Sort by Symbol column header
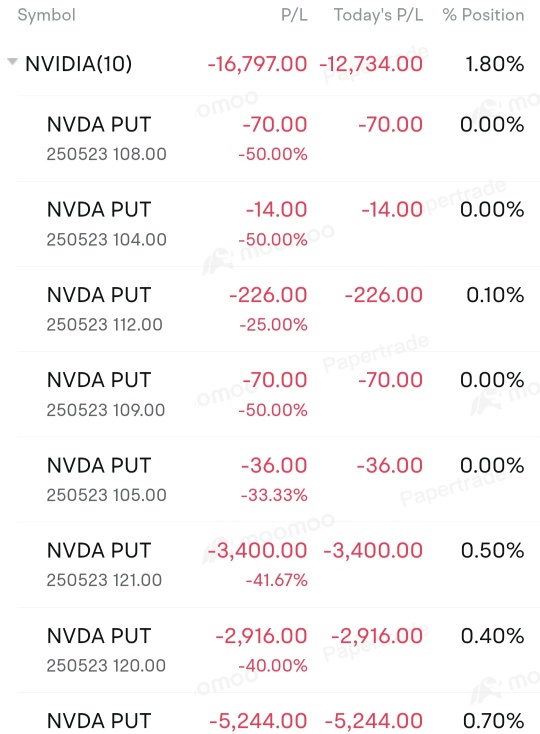The width and height of the screenshot is (540, 734). pyautogui.click(x=46, y=15)
